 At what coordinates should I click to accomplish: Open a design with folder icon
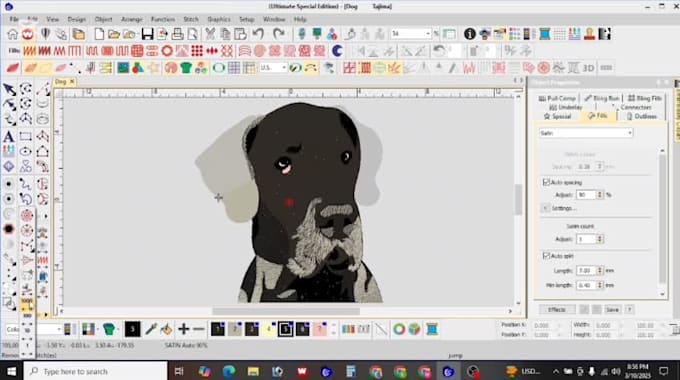click(x=114, y=34)
